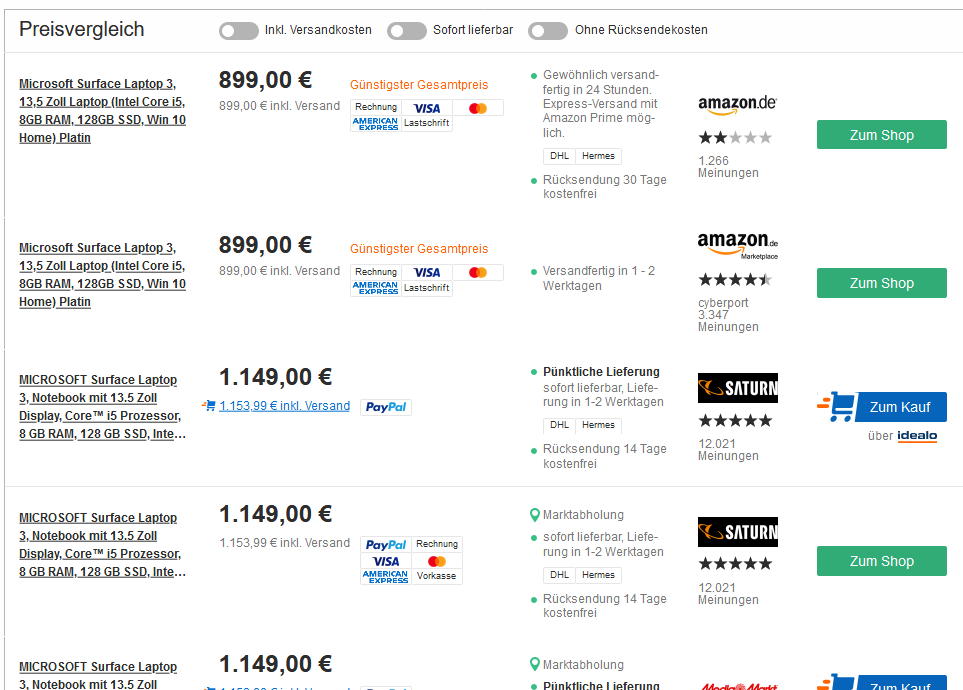The height and width of the screenshot is (690, 963).
Task: Click the cyberport 3.347 Meinungen text
Action: [x=728, y=315]
